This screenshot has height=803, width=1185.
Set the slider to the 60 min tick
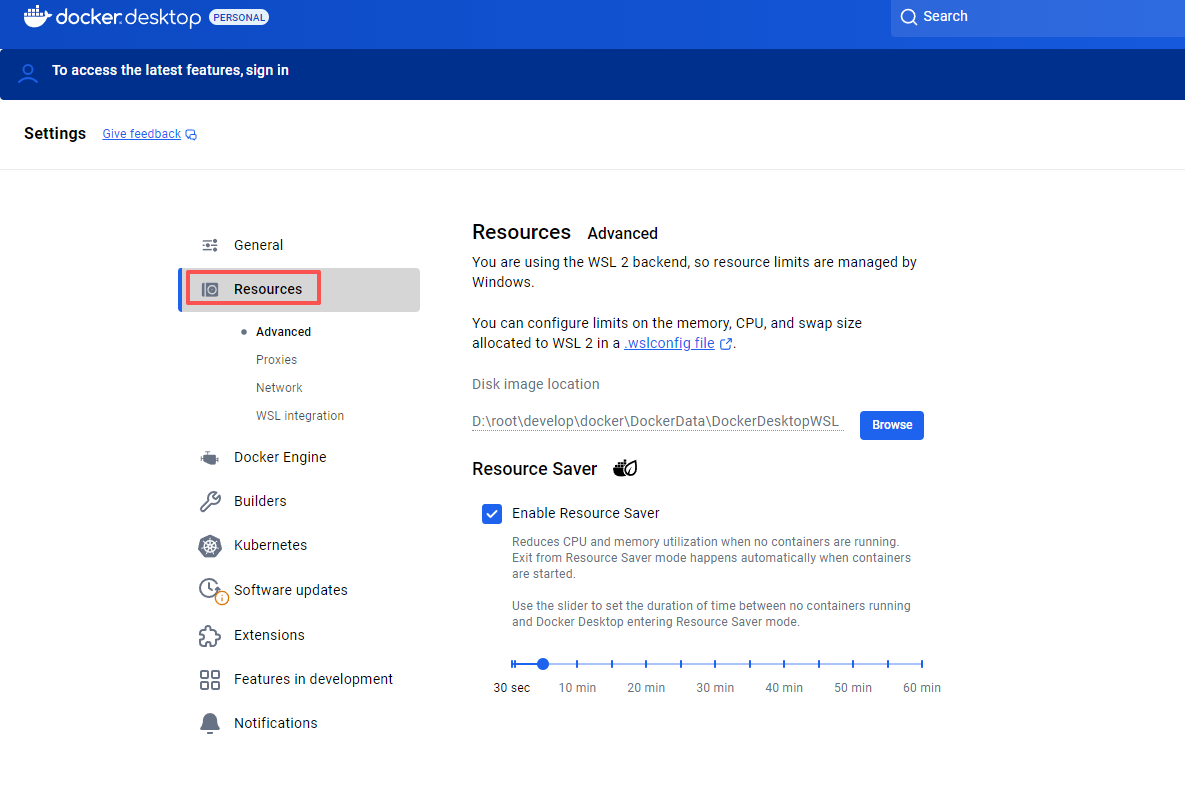[x=922, y=664]
